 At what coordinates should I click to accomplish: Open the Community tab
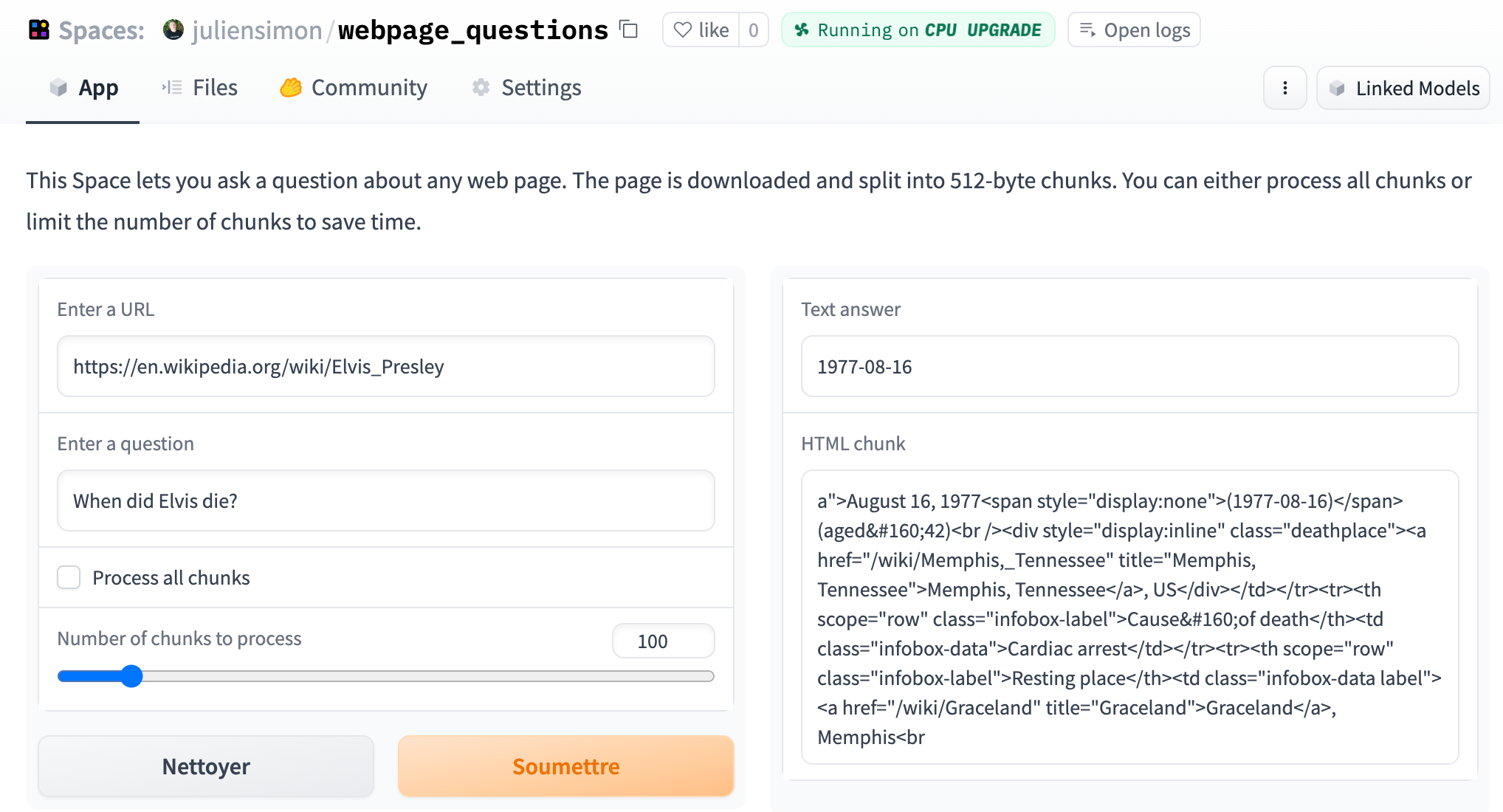(x=354, y=88)
